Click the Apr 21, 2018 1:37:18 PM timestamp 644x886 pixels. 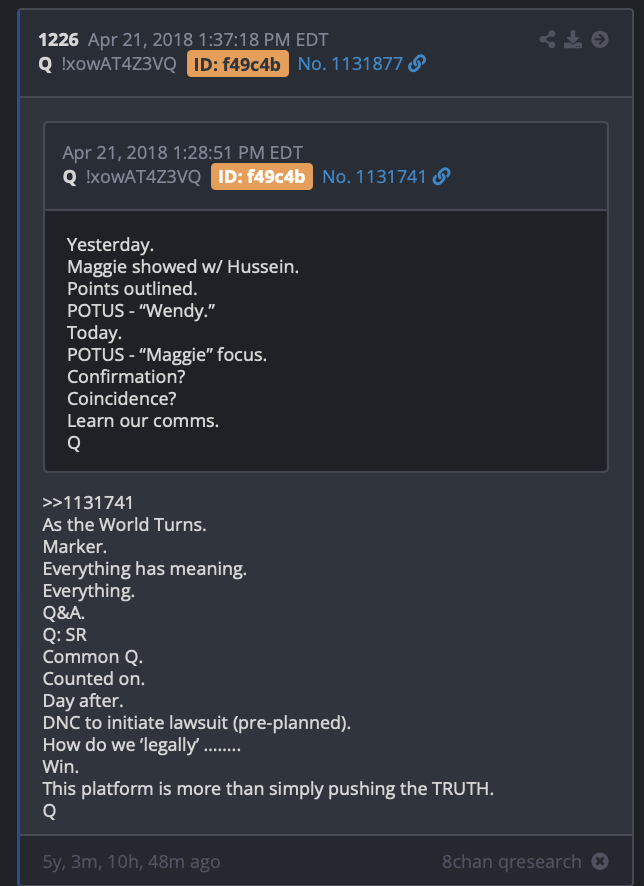coord(208,40)
